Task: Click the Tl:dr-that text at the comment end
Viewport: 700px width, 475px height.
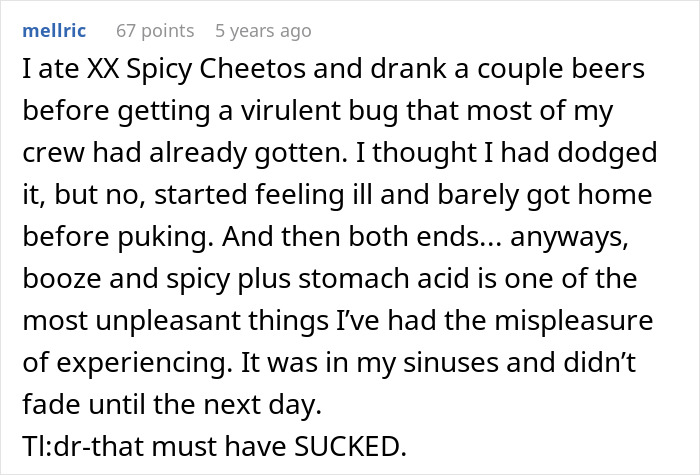Action: [x=83, y=446]
